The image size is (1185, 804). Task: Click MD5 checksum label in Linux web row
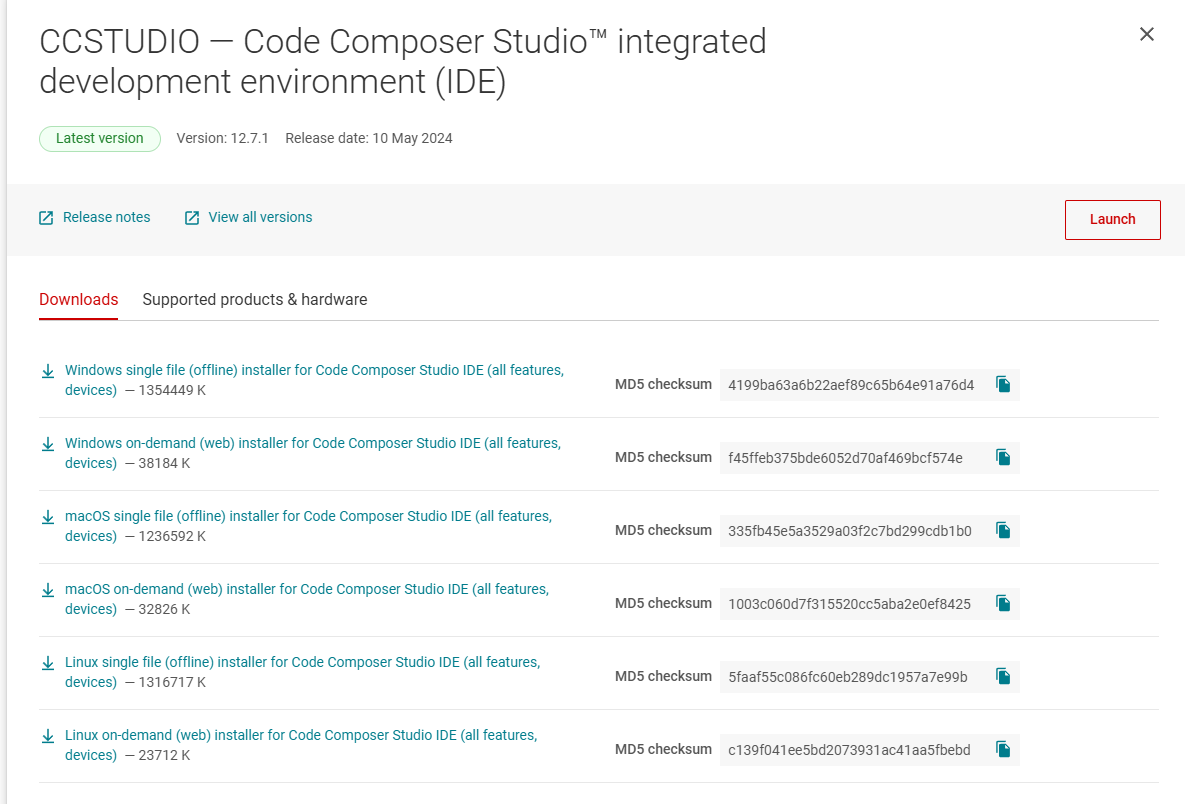click(663, 749)
